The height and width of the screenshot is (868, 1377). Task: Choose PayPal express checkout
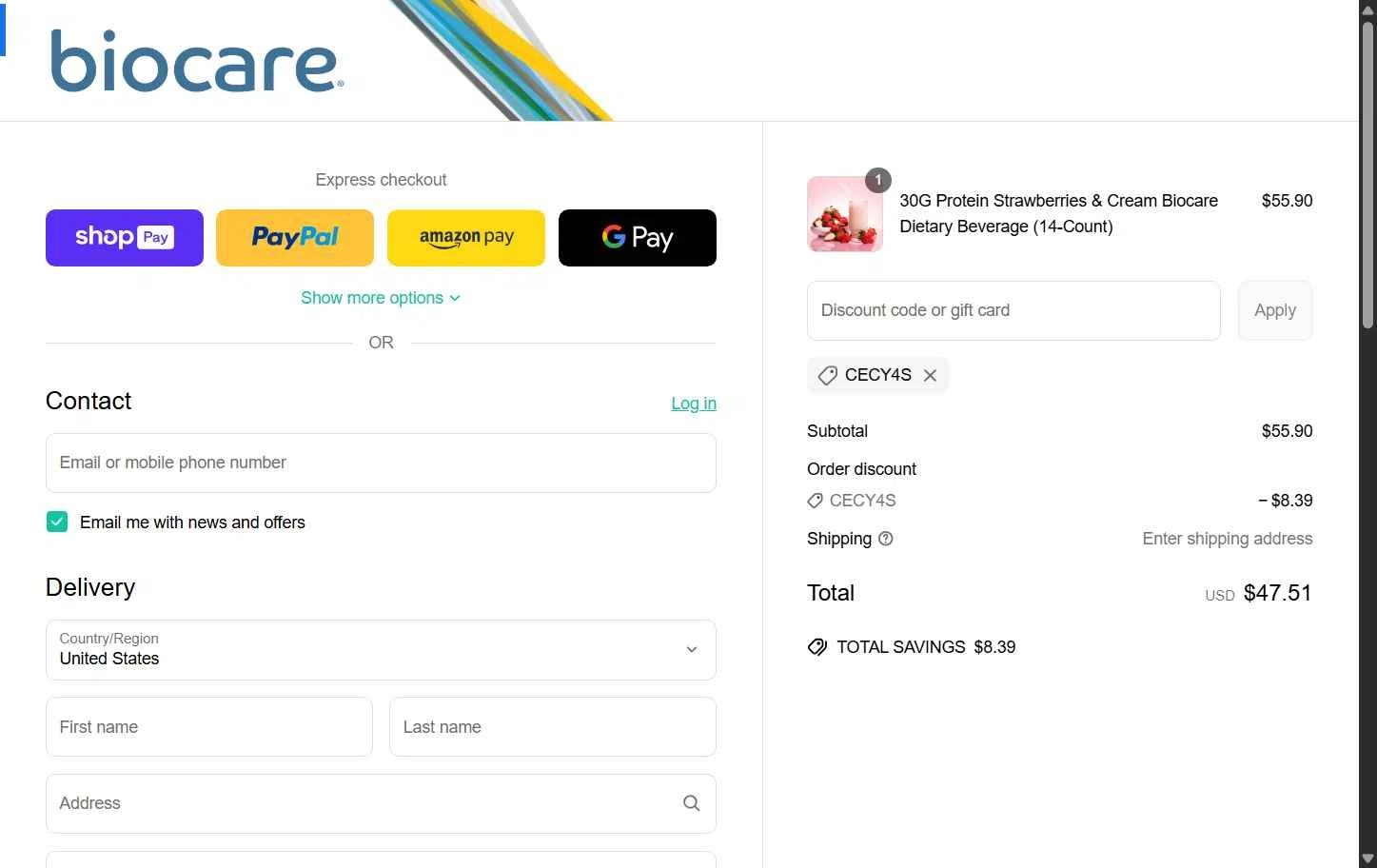pyautogui.click(x=295, y=238)
